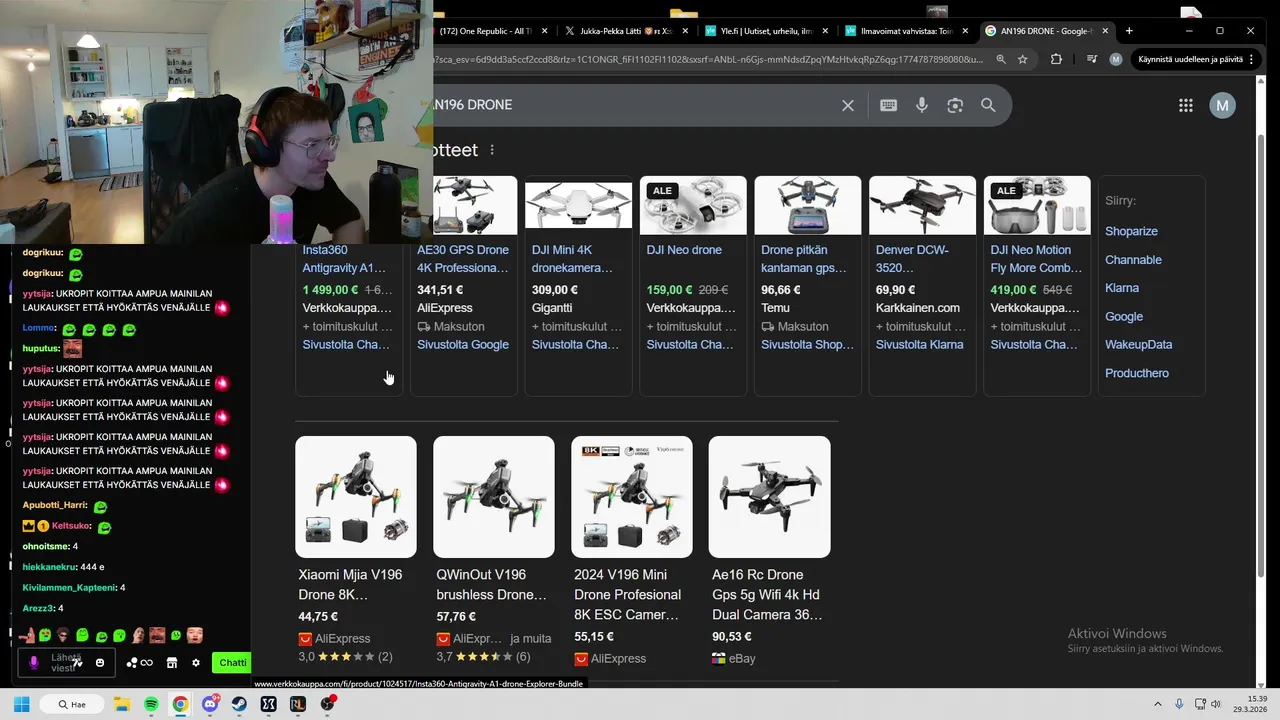Viewport: 1280px width, 720px height.
Task: Open the QWinOut V196 brushless Drone result
Action: 492,584
